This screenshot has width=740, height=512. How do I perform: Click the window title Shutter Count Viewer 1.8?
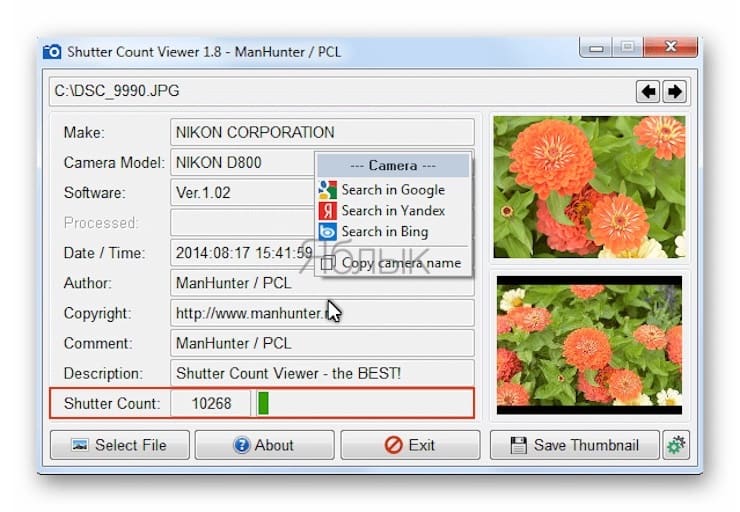coord(144,51)
